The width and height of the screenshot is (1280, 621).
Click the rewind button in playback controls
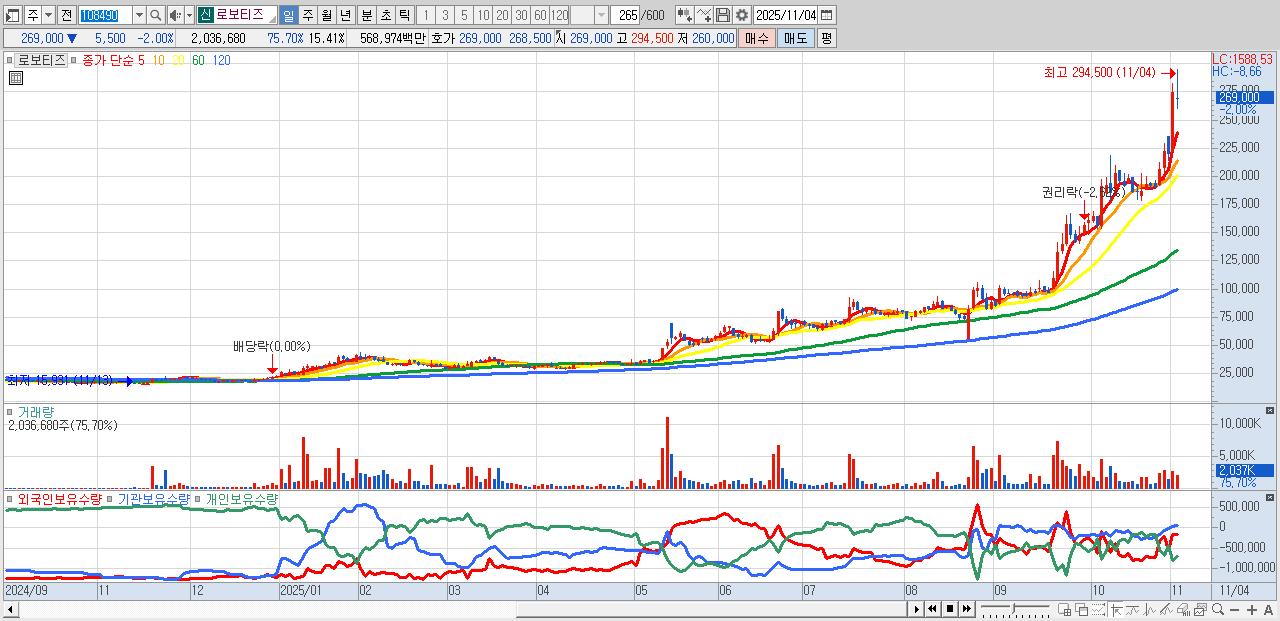pyautogui.click(x=932, y=609)
